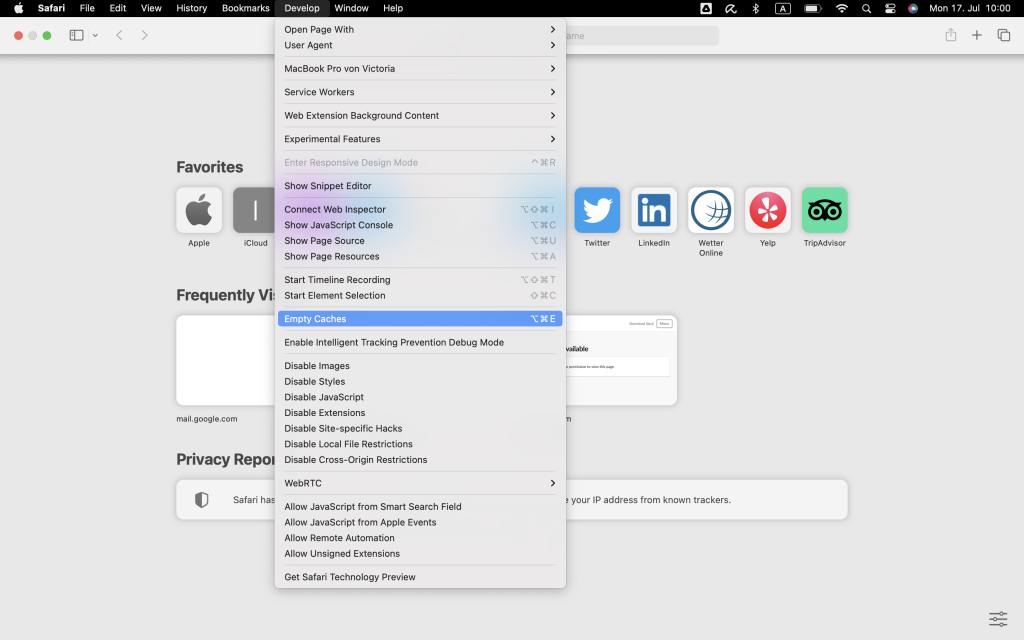Image resolution: width=1024 pixels, height=640 pixels.
Task: Select Empty Caches from the menu
Action: [x=315, y=319]
